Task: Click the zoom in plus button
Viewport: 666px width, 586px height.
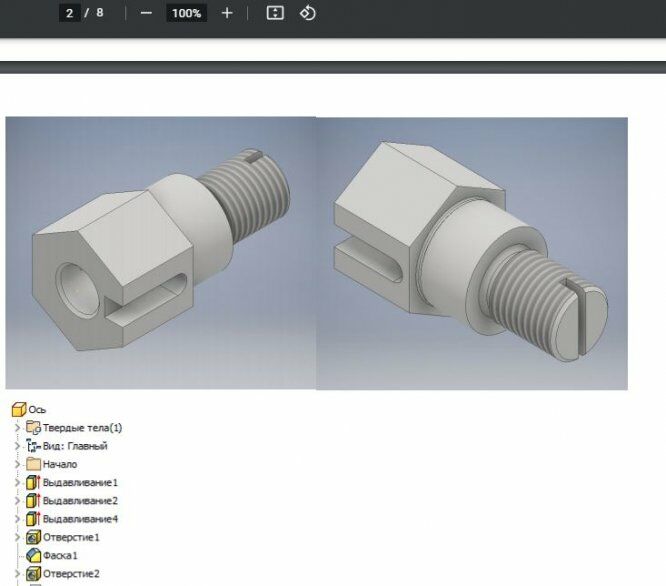Action: [x=227, y=13]
